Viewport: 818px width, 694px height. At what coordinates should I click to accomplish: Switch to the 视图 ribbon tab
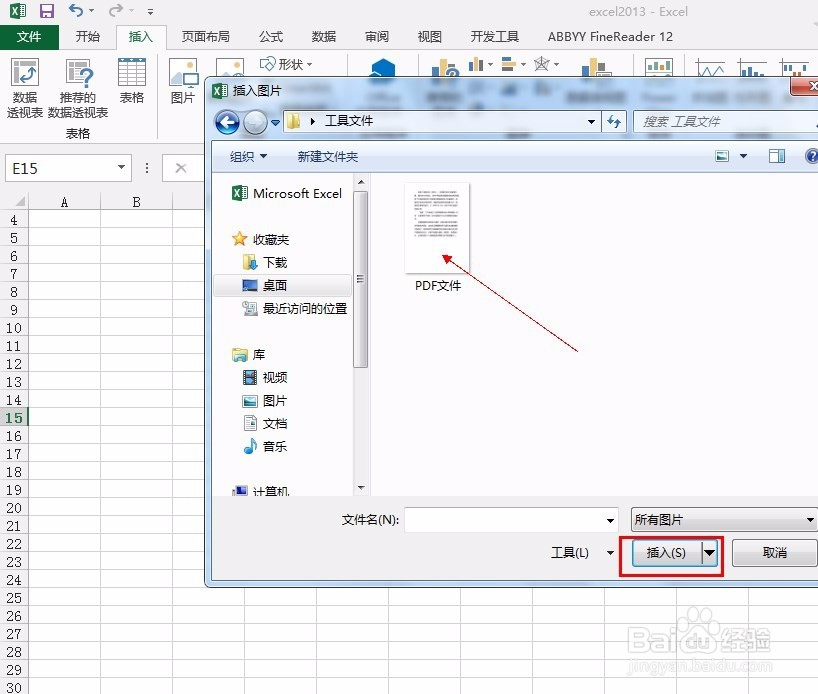(x=429, y=37)
